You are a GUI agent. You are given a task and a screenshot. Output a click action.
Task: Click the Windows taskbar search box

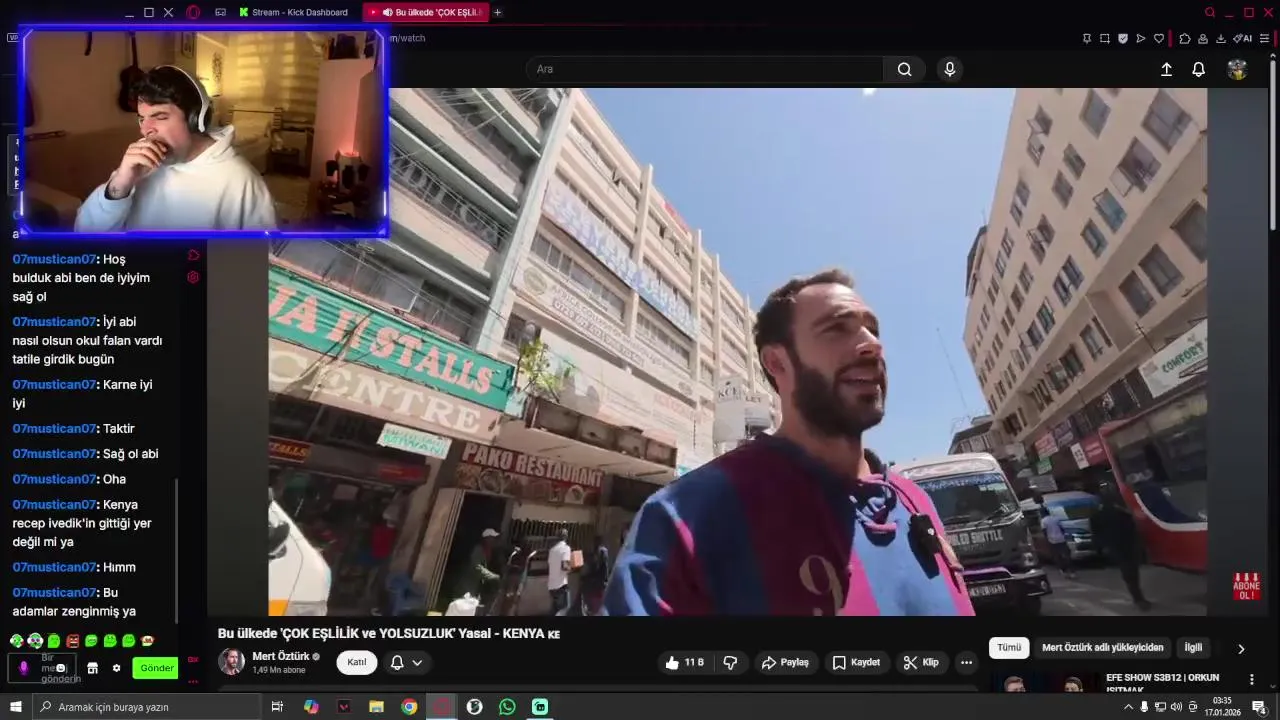tap(148, 707)
